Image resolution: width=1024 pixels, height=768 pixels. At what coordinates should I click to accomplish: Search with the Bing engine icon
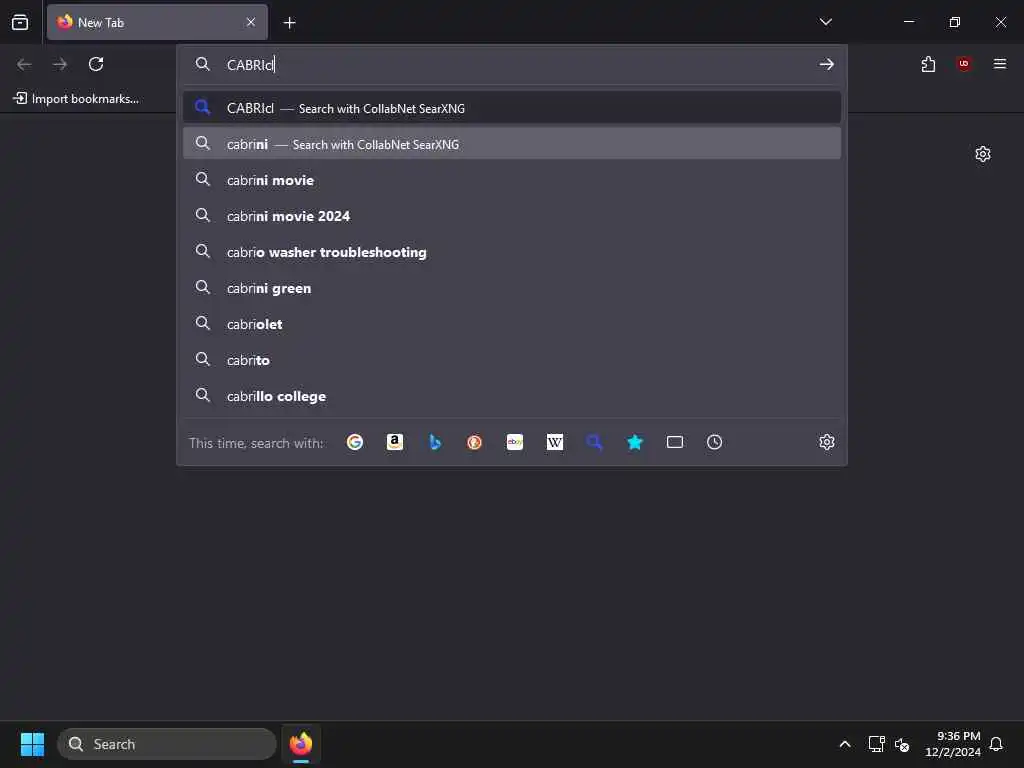(x=435, y=442)
